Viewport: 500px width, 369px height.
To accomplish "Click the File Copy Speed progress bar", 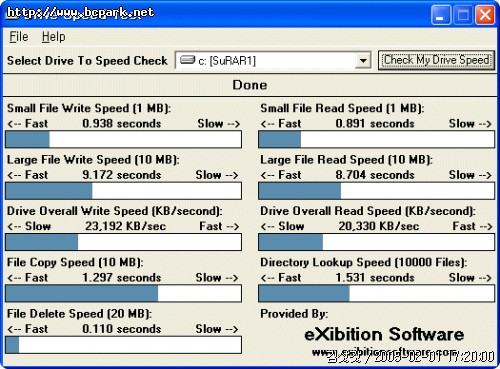I will pos(123,294).
